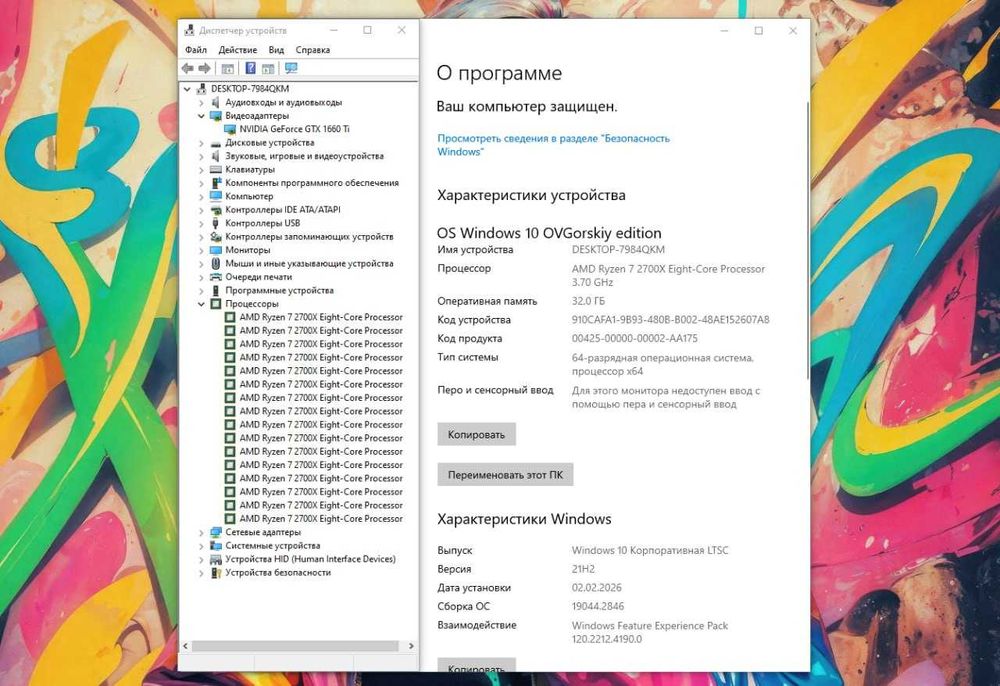Select the Дисковые устройства label
The image size is (1000, 686).
pyautogui.click(x=269, y=143)
